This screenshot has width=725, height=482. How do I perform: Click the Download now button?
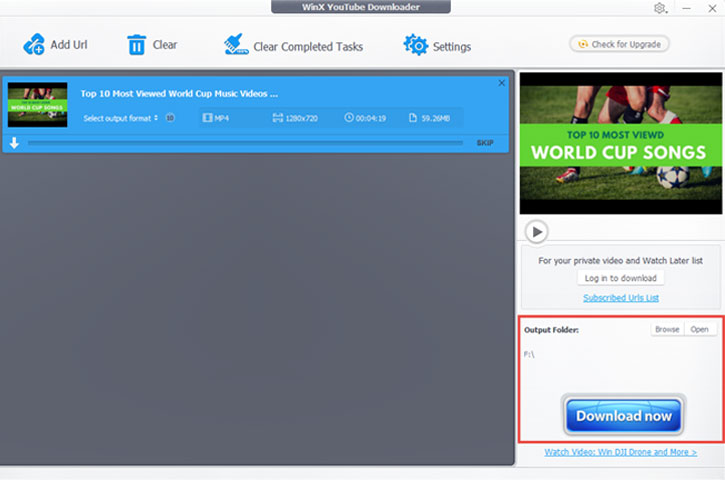tap(624, 416)
